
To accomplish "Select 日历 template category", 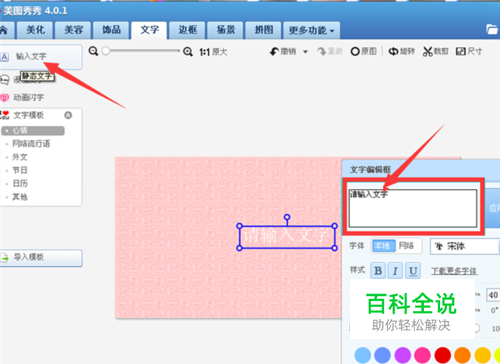I will (x=20, y=183).
